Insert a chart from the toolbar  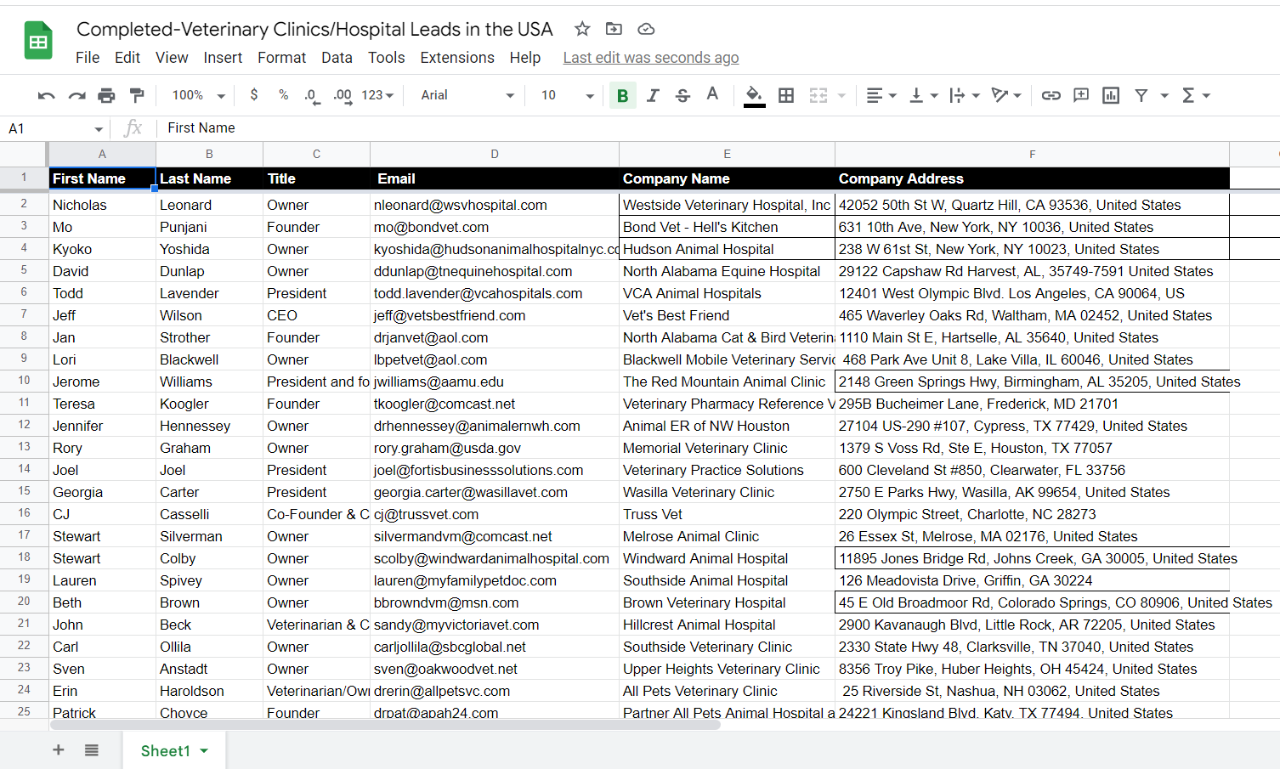tap(1110, 95)
